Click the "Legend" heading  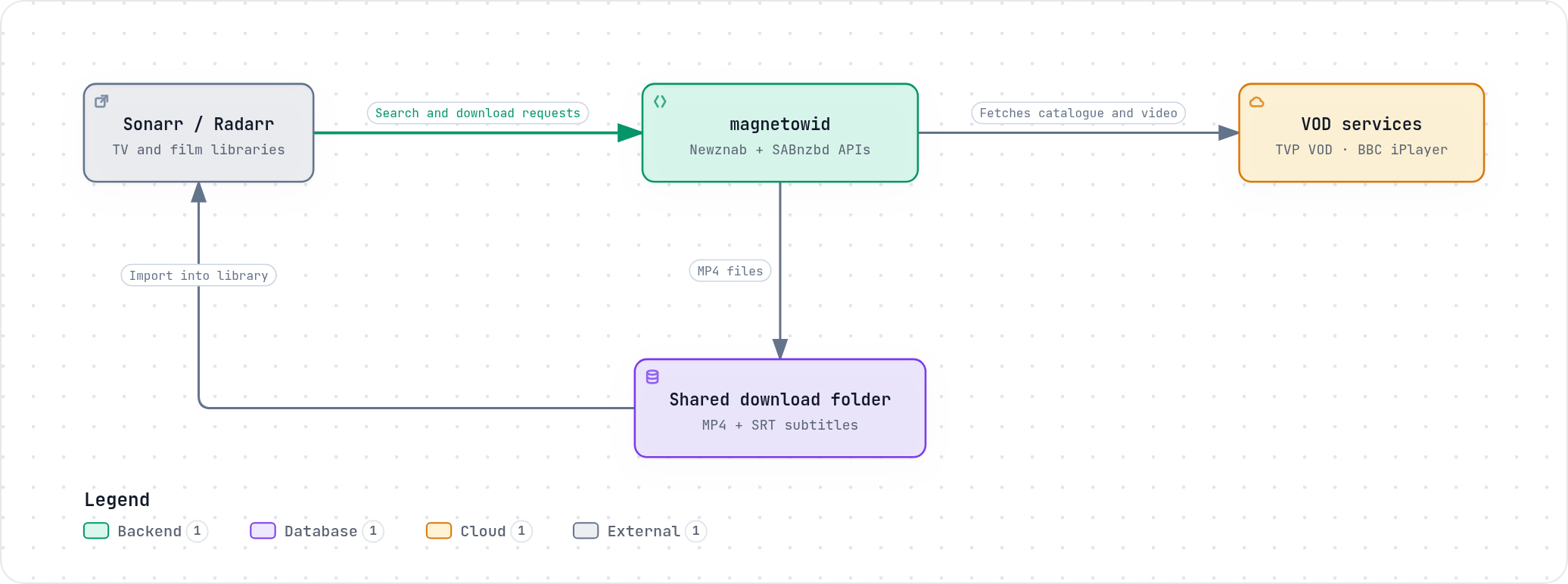click(117, 500)
